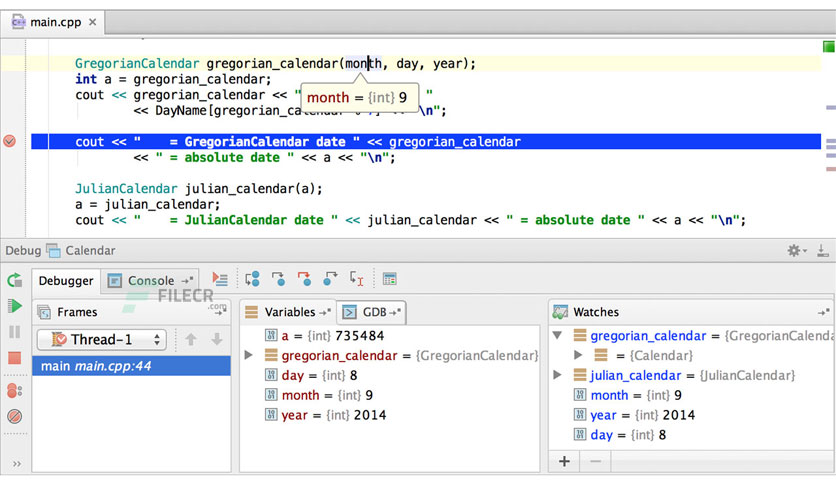Click month argument in gregorian_calendar call
Viewport: 836px width, 484px height.
coord(363,63)
